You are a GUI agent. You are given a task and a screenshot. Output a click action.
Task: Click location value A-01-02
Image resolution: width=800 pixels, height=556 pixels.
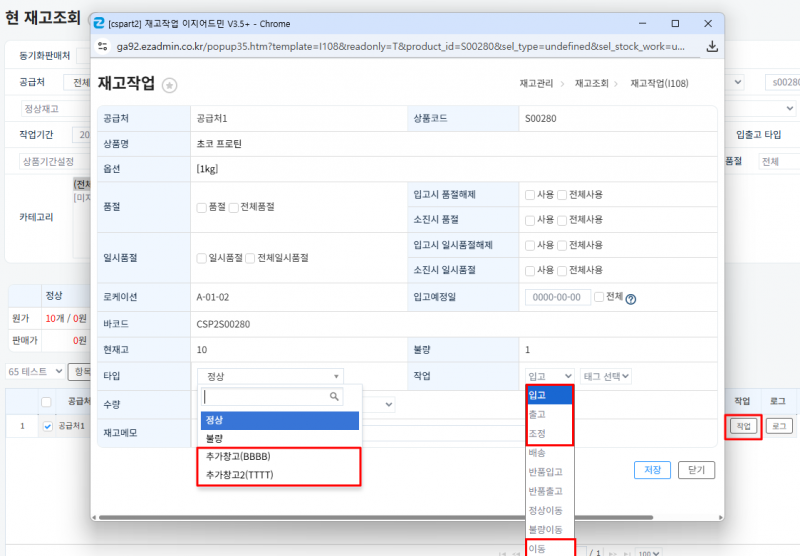[213, 297]
